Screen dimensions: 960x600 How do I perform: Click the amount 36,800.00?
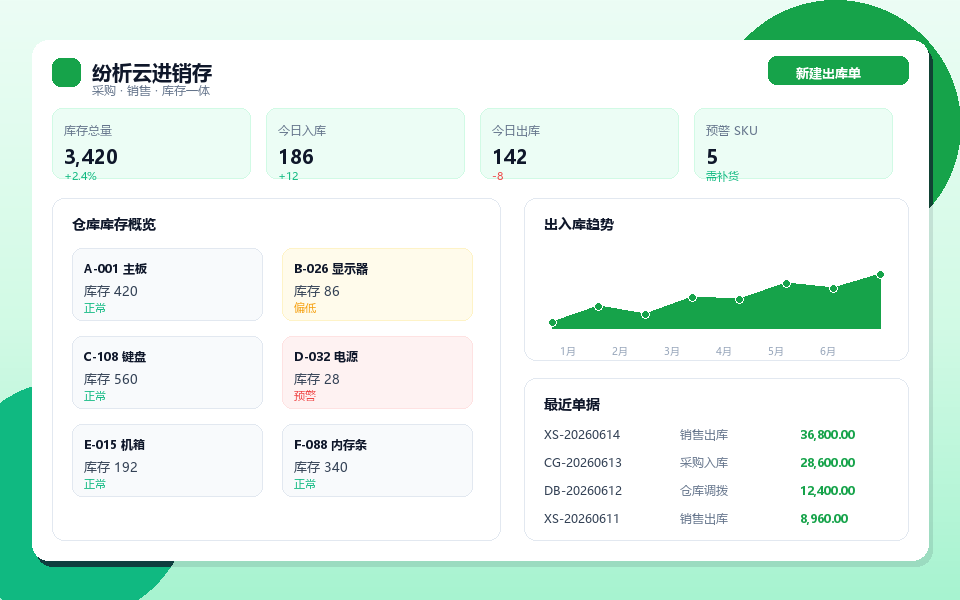(x=828, y=435)
